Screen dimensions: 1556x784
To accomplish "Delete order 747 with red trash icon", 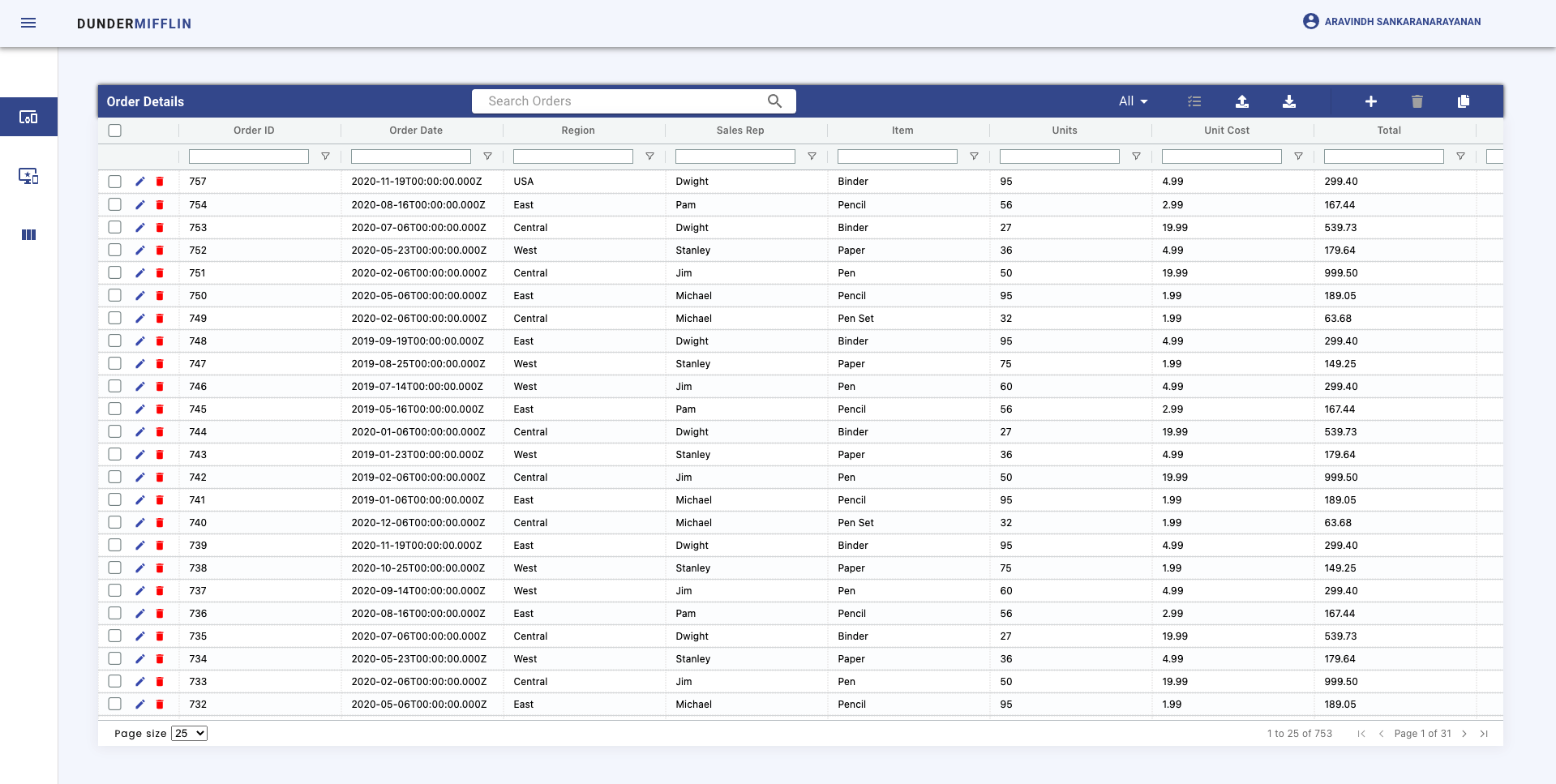I will pos(160,364).
